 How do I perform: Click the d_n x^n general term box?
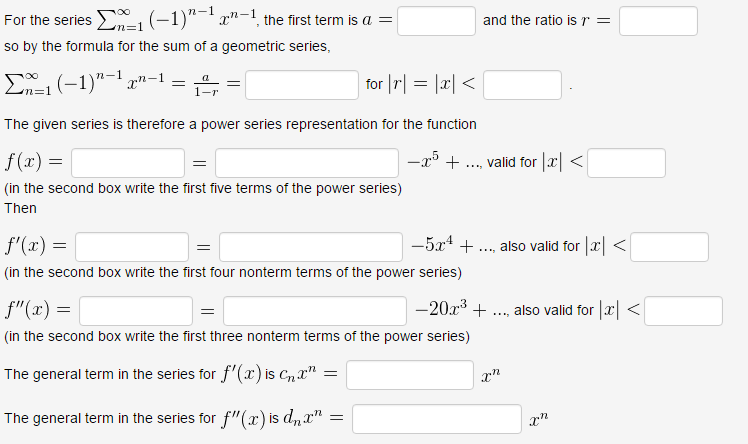click(x=436, y=419)
